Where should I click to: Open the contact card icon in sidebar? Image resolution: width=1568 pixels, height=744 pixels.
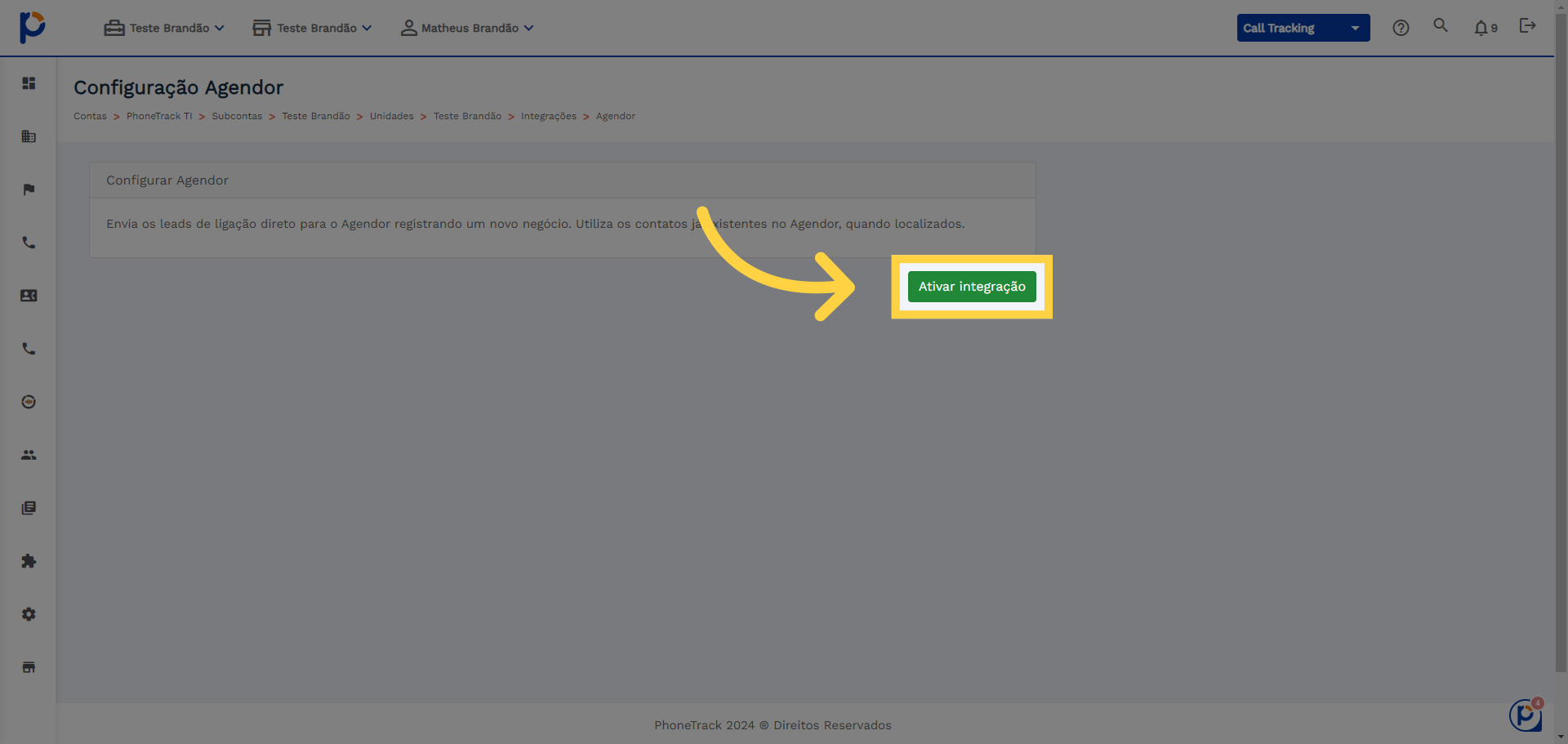point(29,296)
